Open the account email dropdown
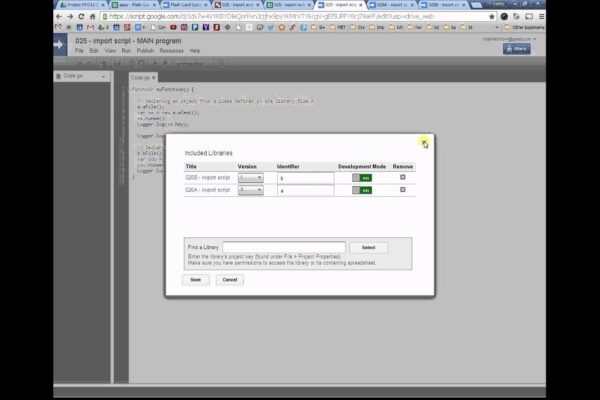This screenshot has height=400, width=600. pos(509,39)
